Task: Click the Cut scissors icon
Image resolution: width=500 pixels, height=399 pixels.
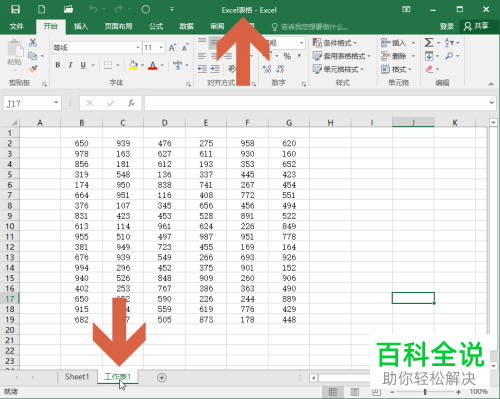Action: click(x=33, y=42)
